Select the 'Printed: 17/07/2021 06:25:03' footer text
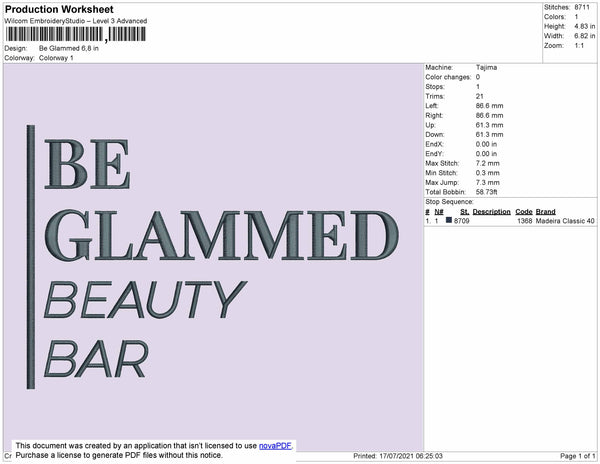Screen dimensions: 600x464 pyautogui.click(x=398, y=456)
